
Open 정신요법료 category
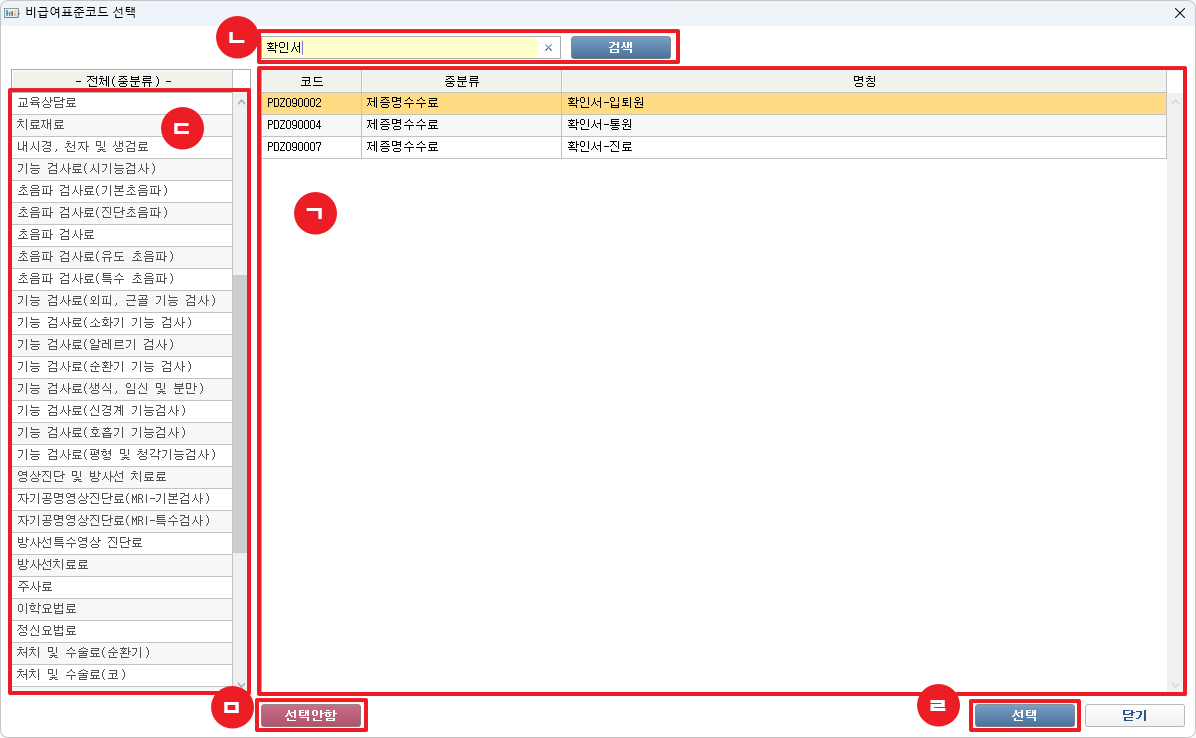pos(120,631)
